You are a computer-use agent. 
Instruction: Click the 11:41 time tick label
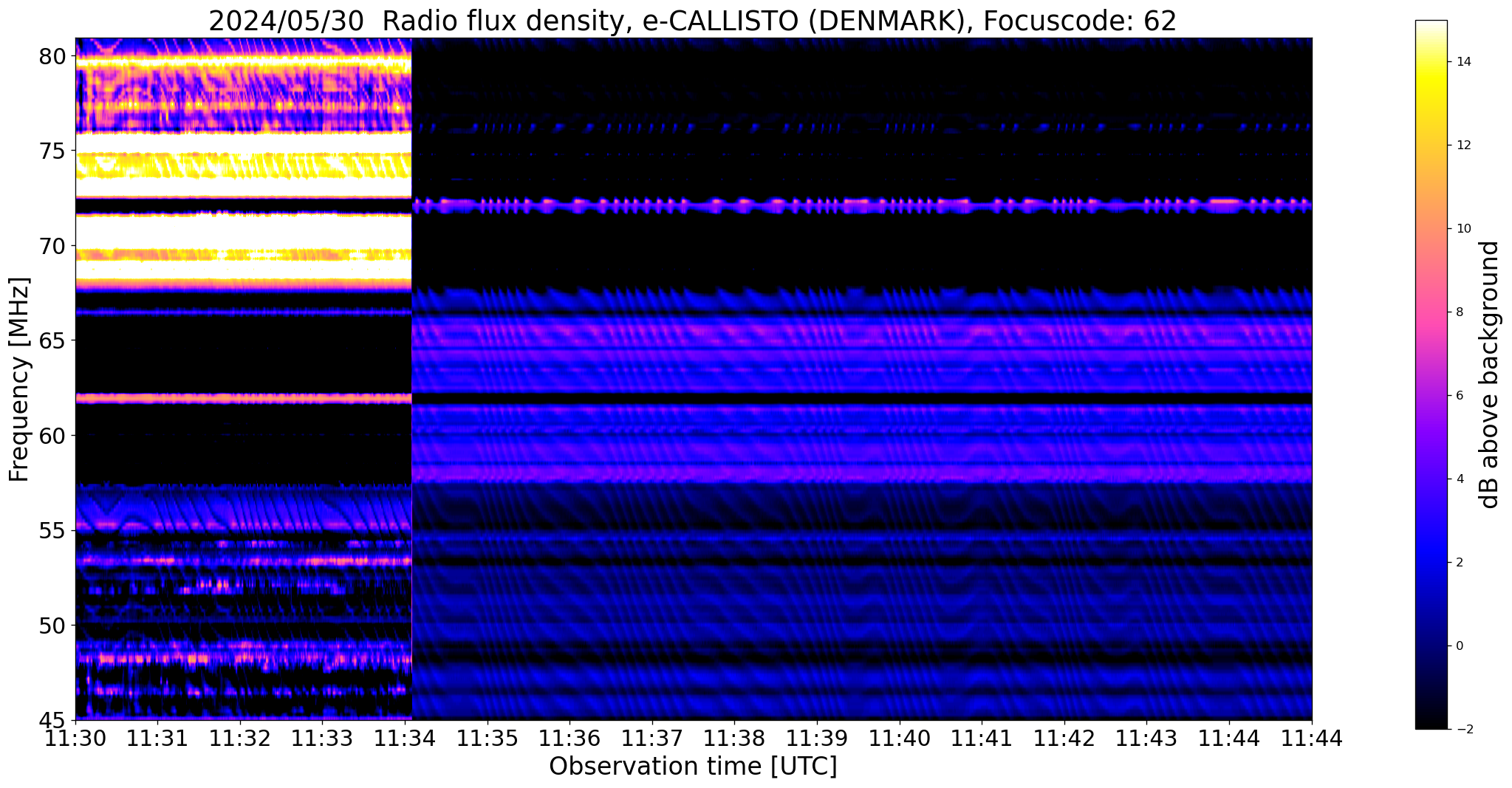982,739
